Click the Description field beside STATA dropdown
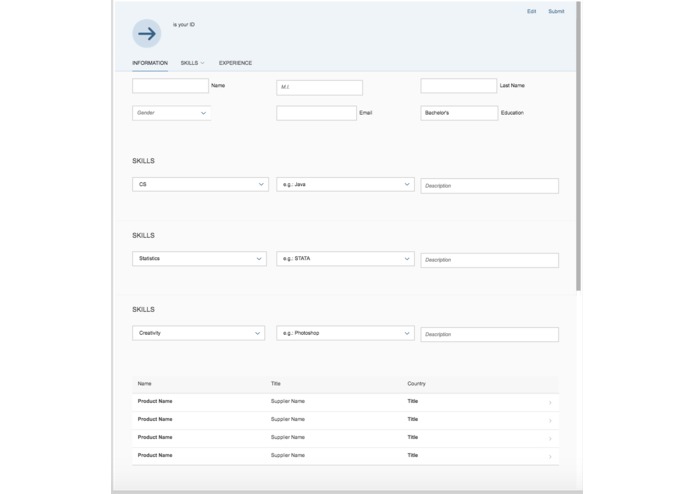The image size is (695, 494). (489, 260)
